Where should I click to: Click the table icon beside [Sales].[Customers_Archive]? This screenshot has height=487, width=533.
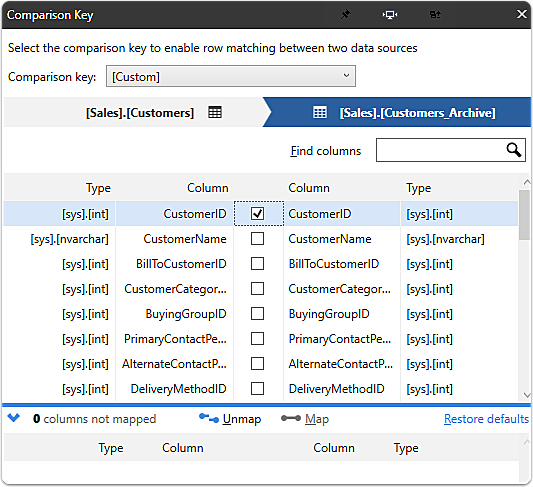click(320, 112)
